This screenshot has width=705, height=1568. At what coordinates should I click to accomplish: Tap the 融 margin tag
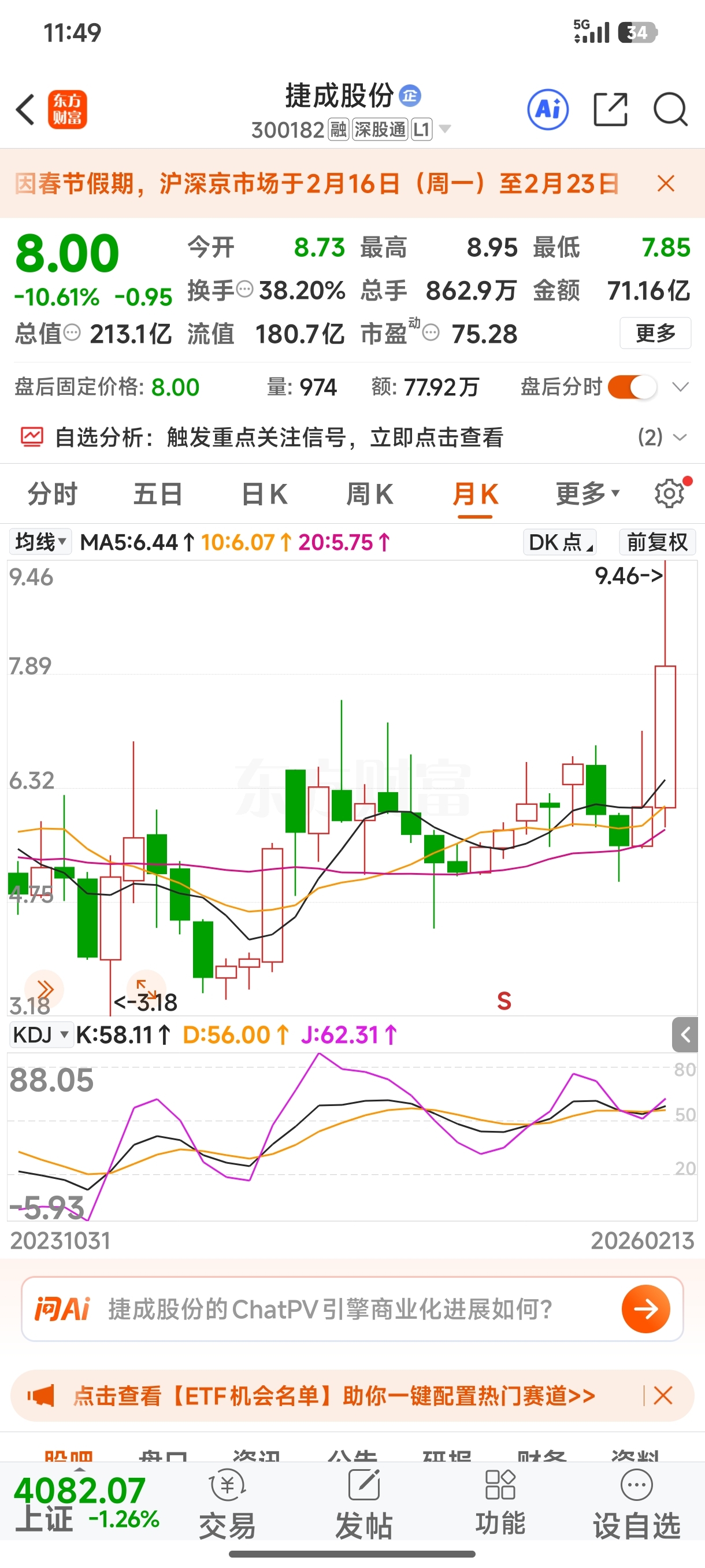point(338,130)
